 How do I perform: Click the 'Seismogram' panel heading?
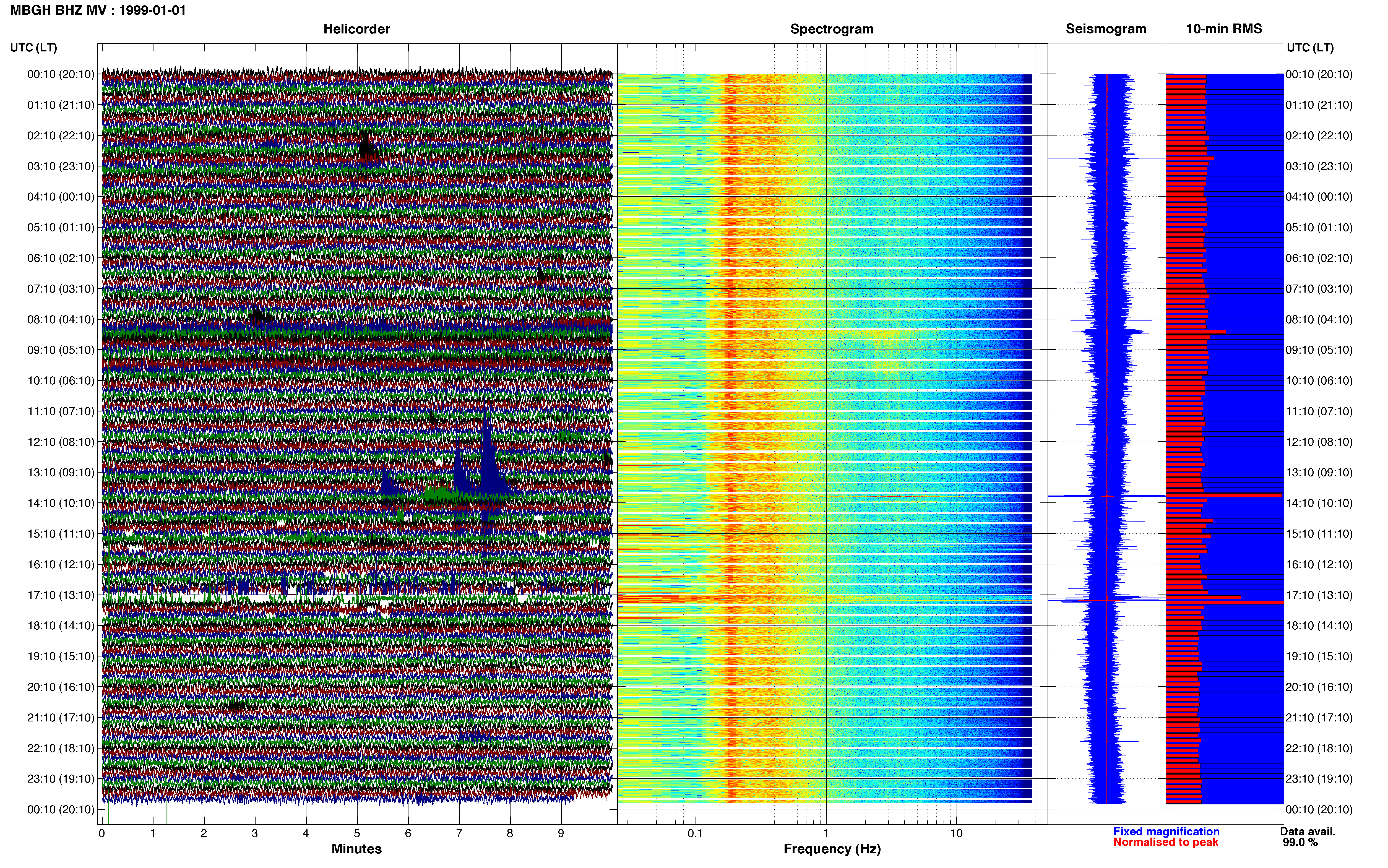tap(1106, 29)
